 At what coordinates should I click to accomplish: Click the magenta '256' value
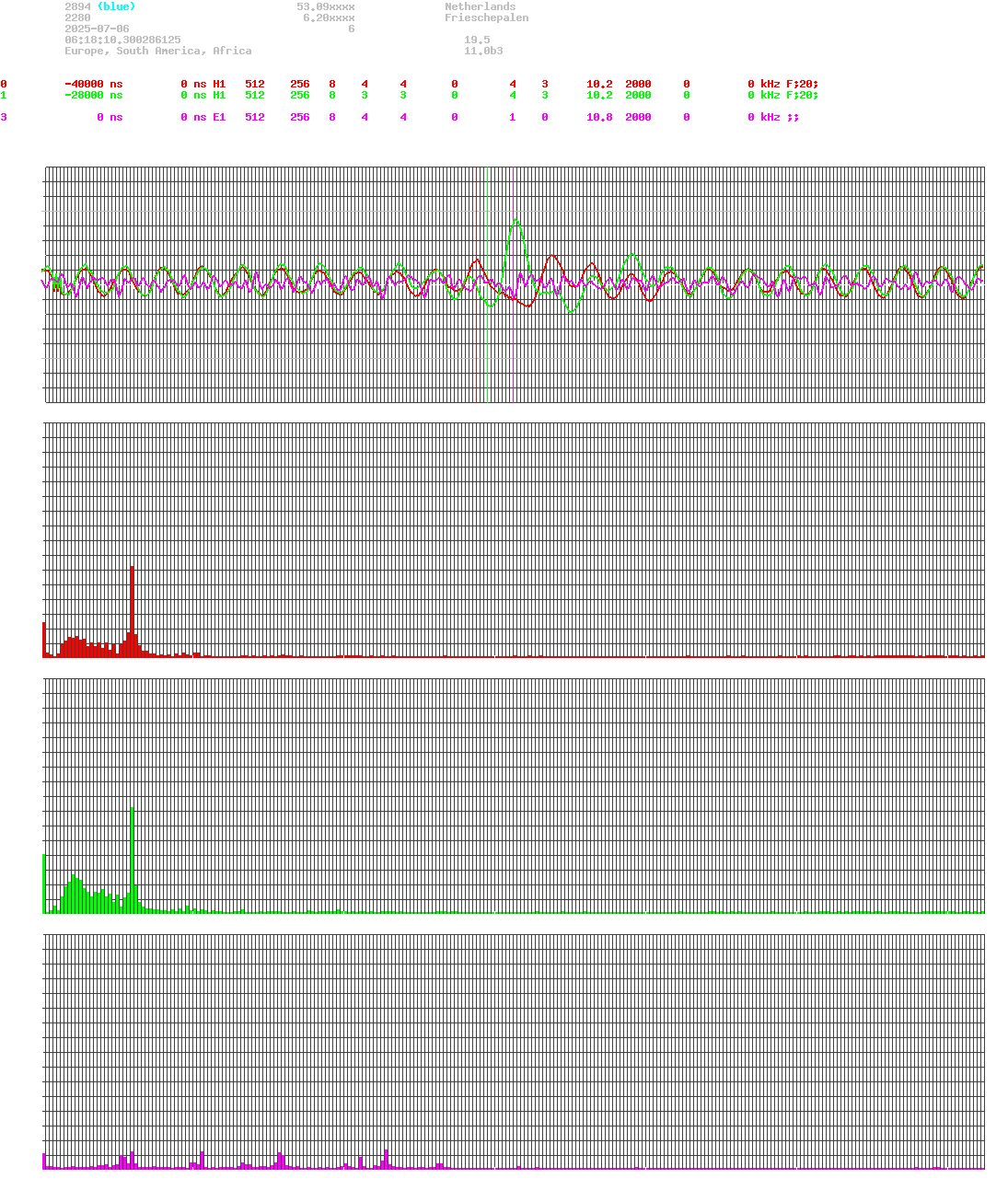pos(300,117)
